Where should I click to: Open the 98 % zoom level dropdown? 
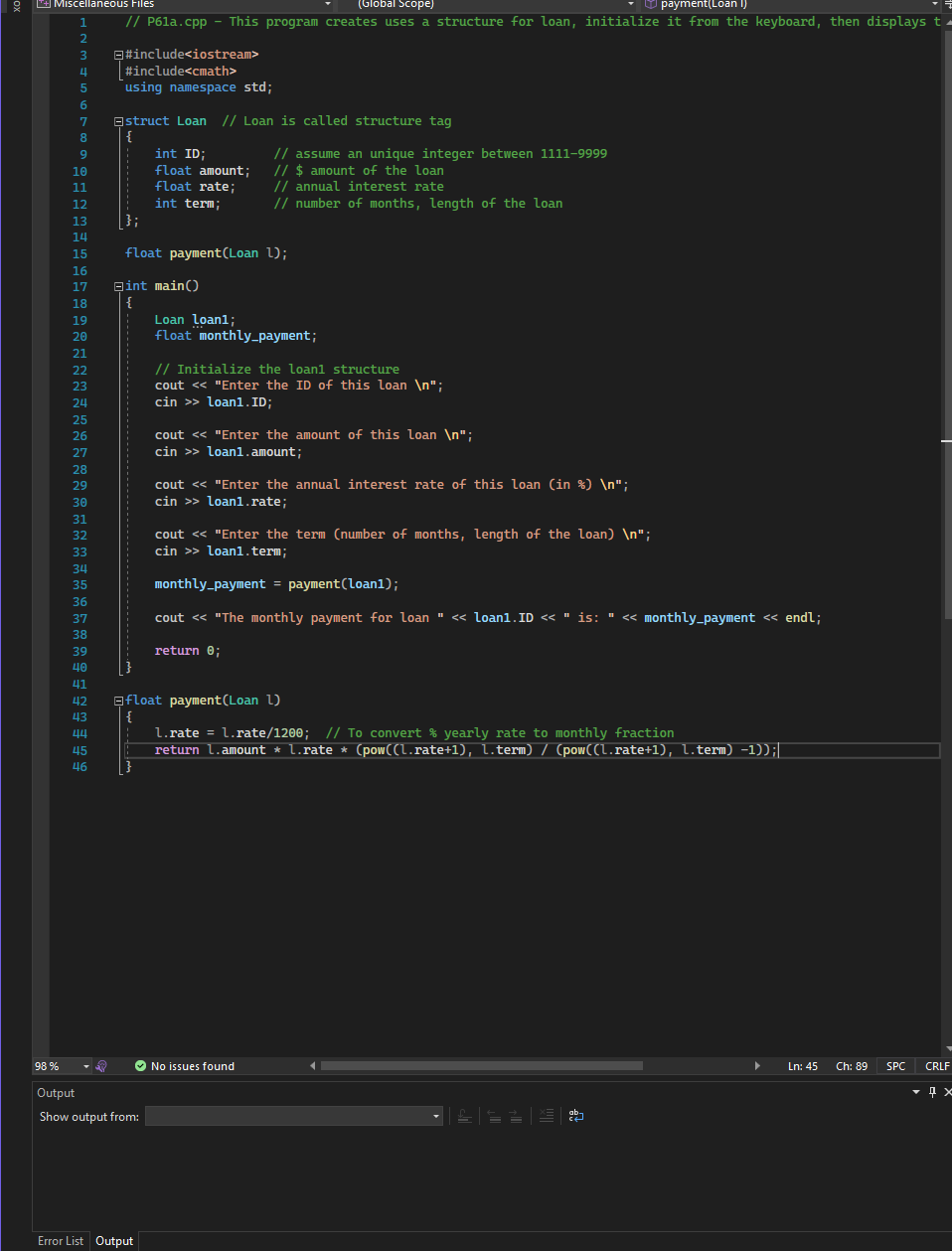point(85,1066)
